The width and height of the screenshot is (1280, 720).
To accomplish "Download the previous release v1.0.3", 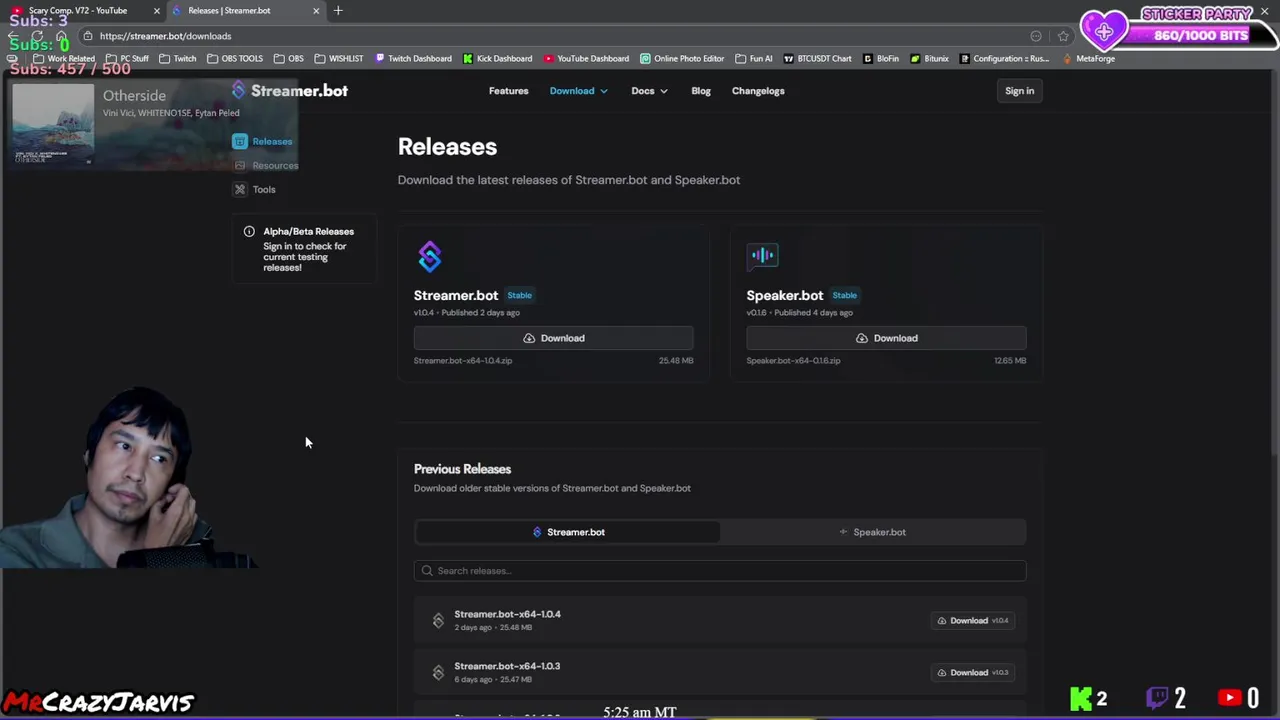I will pyautogui.click(x=973, y=673).
